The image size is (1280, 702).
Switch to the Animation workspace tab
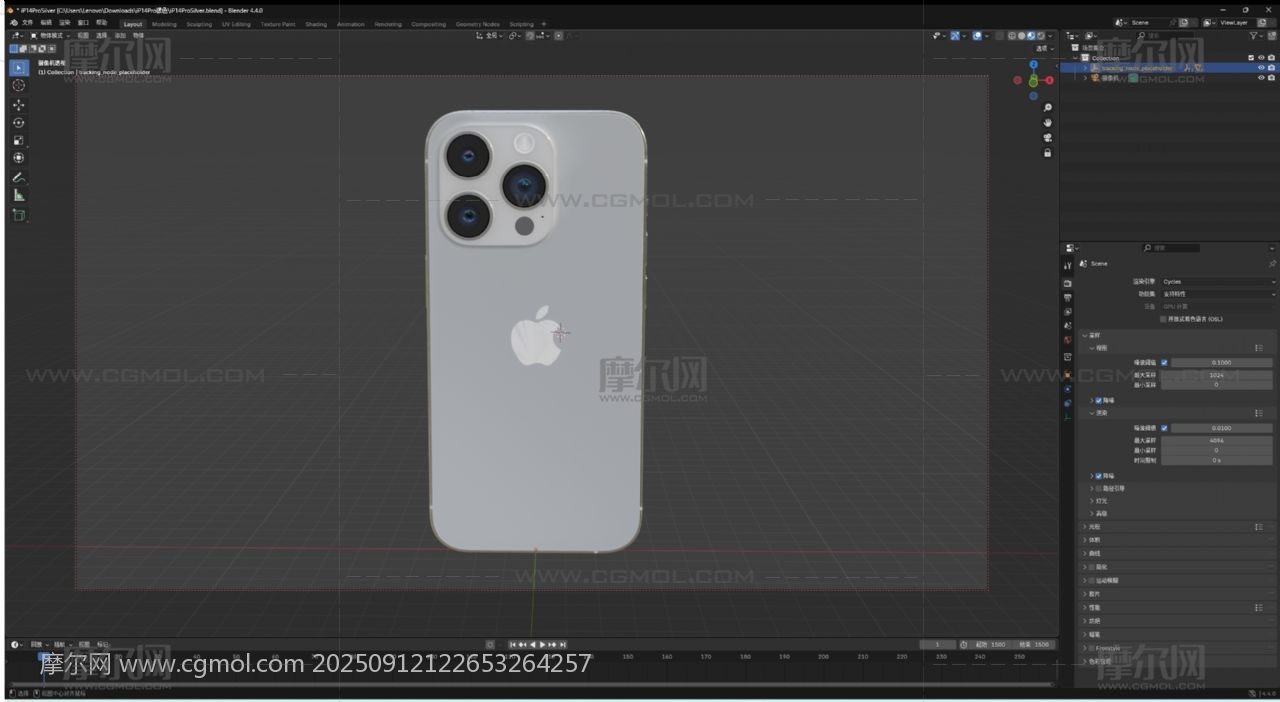(351, 24)
